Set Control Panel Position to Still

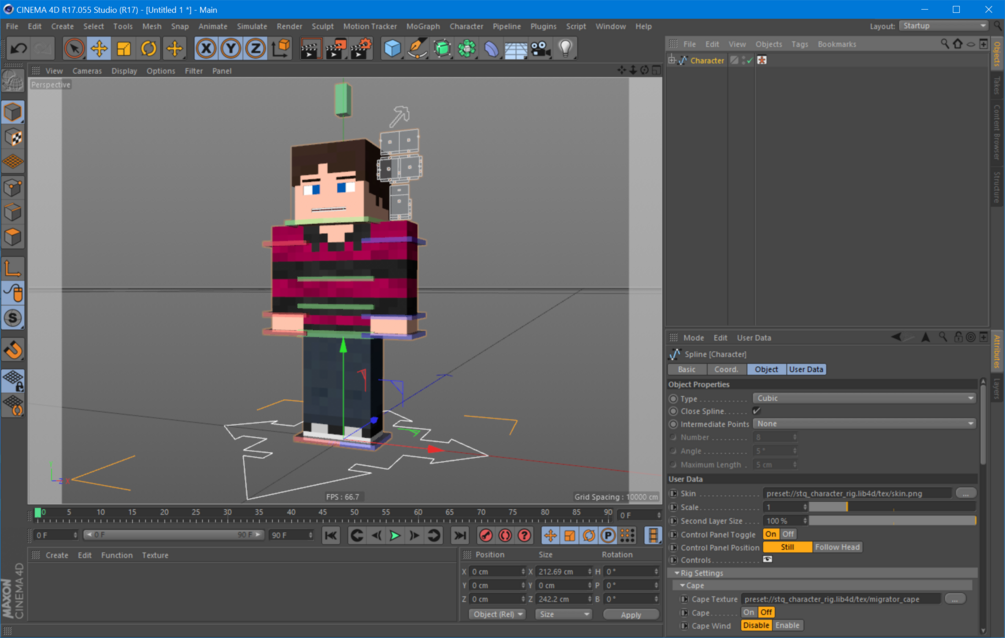coord(787,547)
